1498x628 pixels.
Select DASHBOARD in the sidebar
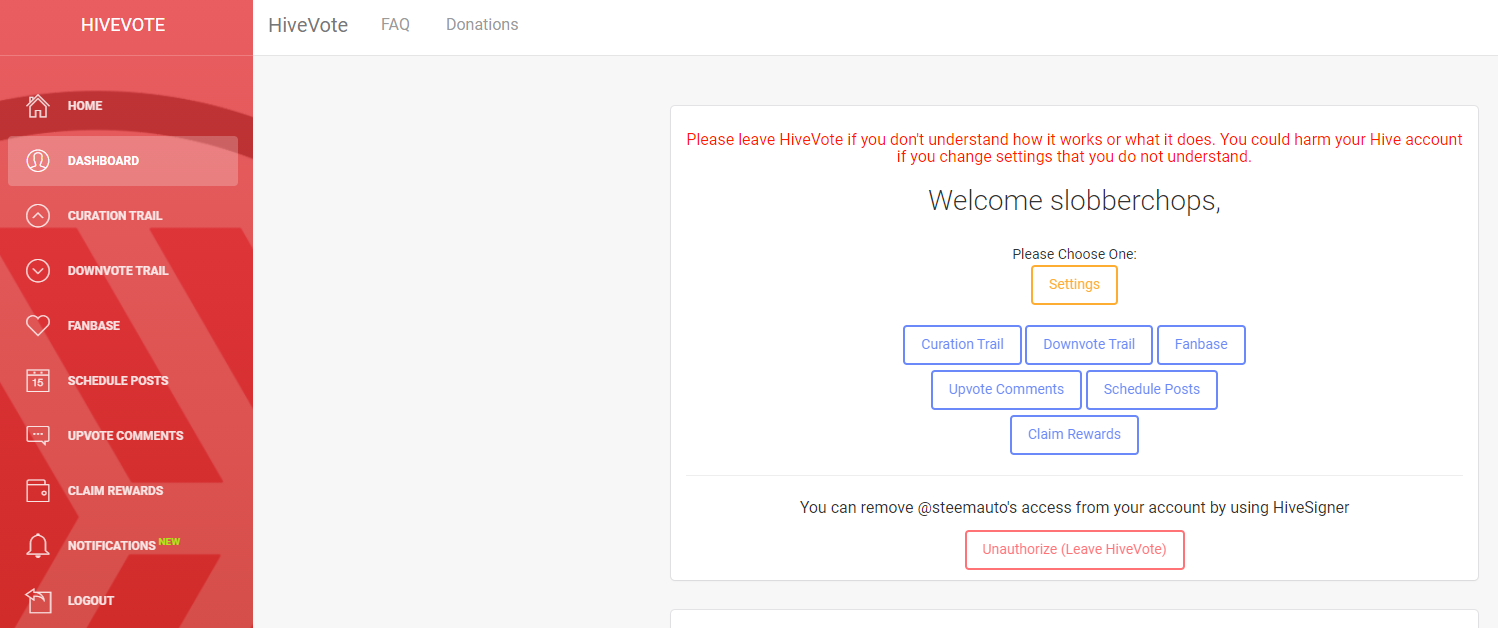(x=123, y=161)
